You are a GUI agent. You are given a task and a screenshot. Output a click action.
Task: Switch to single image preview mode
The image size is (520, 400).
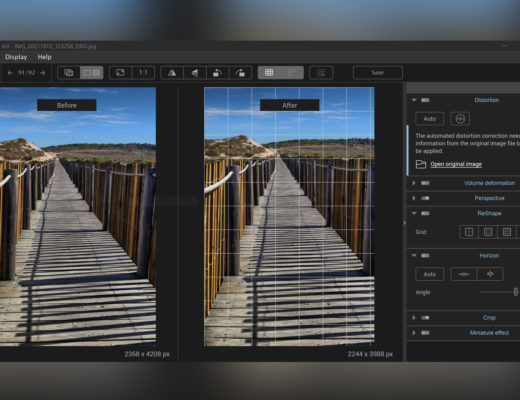coord(69,73)
